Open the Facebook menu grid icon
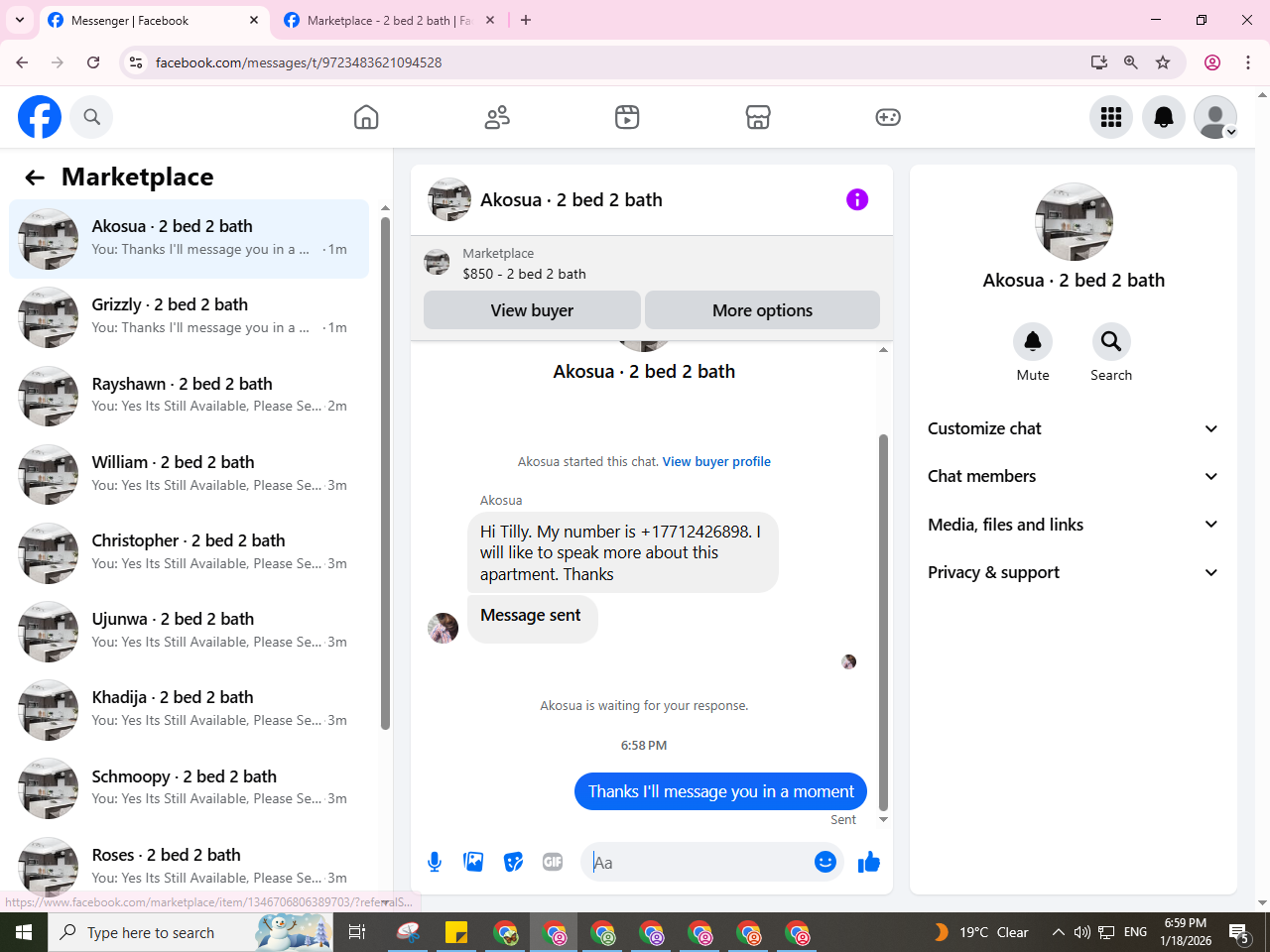Screen dimensions: 1270x952 click(1111, 117)
